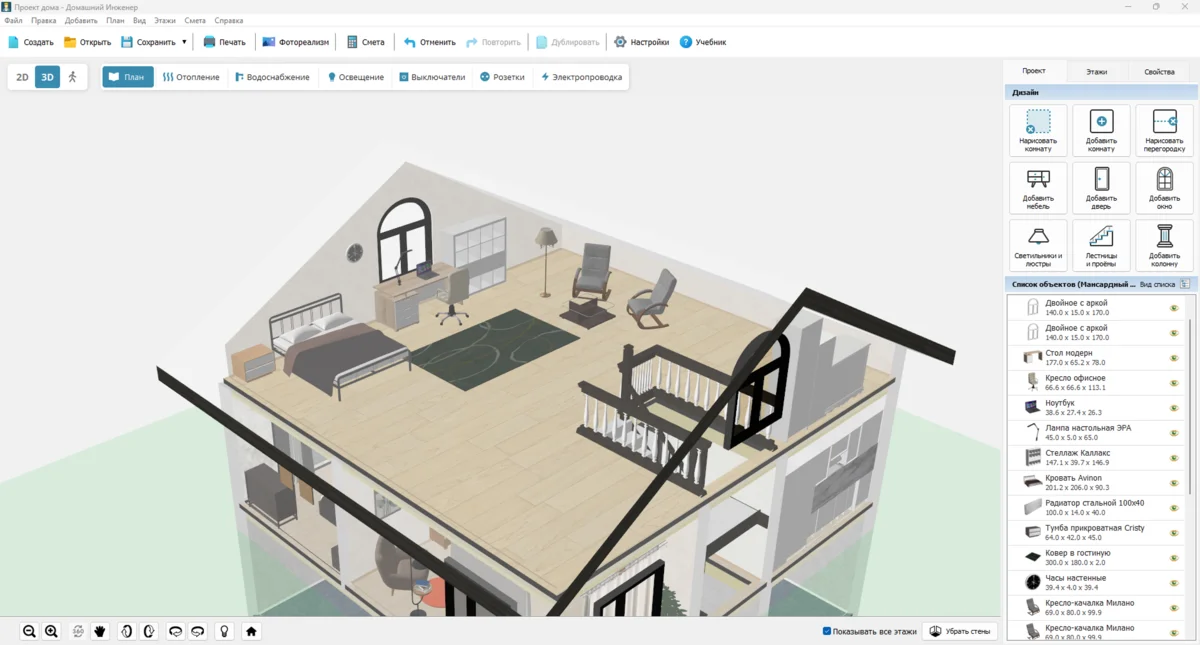Choose Добавить окно window tool
Viewport: 1200px width, 645px height.
pos(1164,188)
